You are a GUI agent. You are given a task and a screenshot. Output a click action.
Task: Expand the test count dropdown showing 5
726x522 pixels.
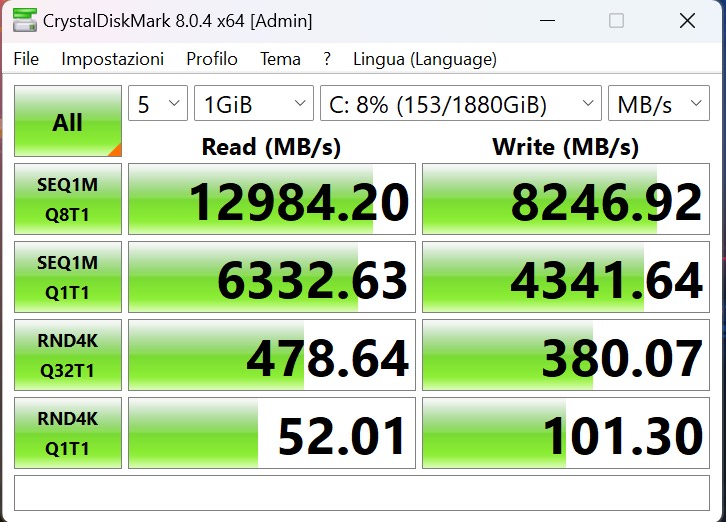point(158,103)
